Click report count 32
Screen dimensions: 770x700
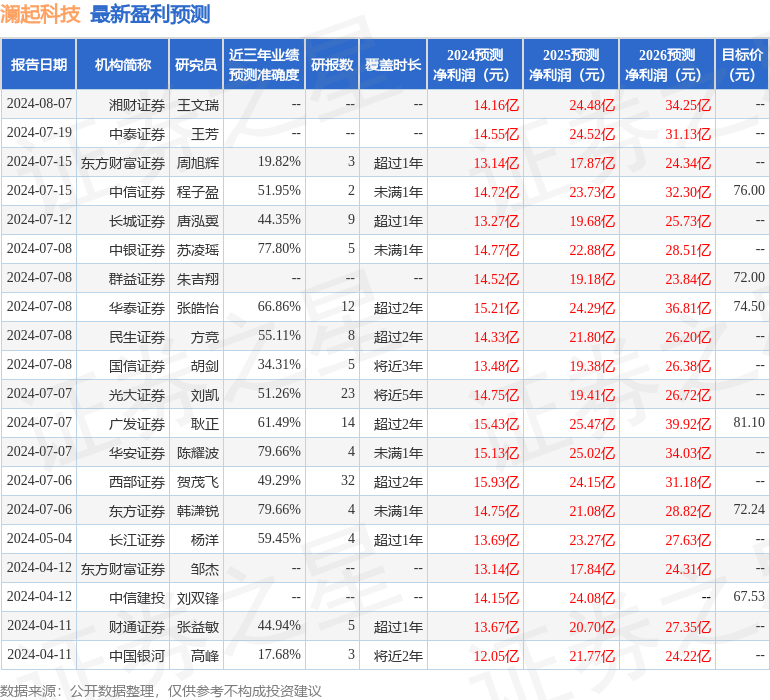click(348, 480)
